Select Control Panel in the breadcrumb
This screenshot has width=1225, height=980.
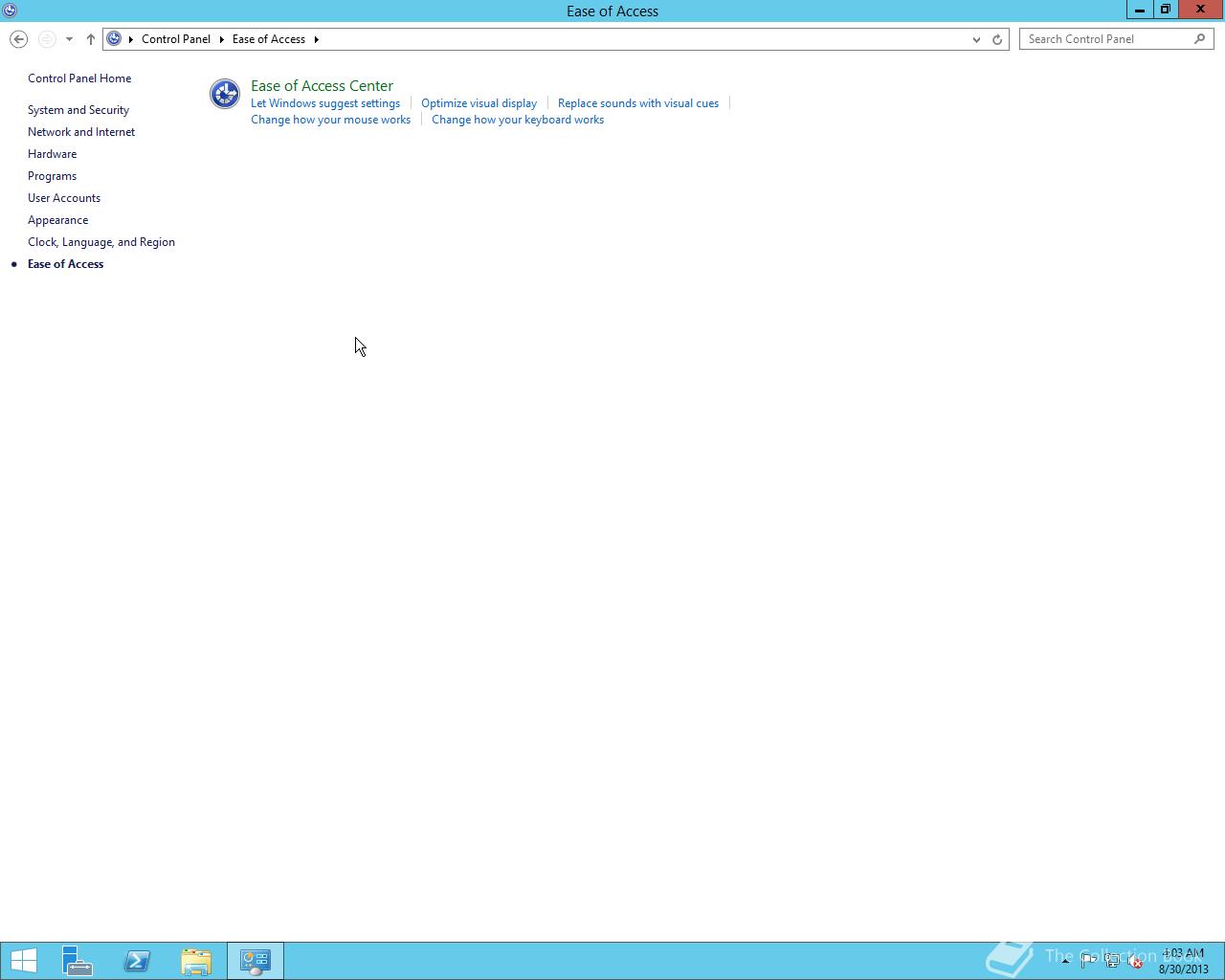176,39
